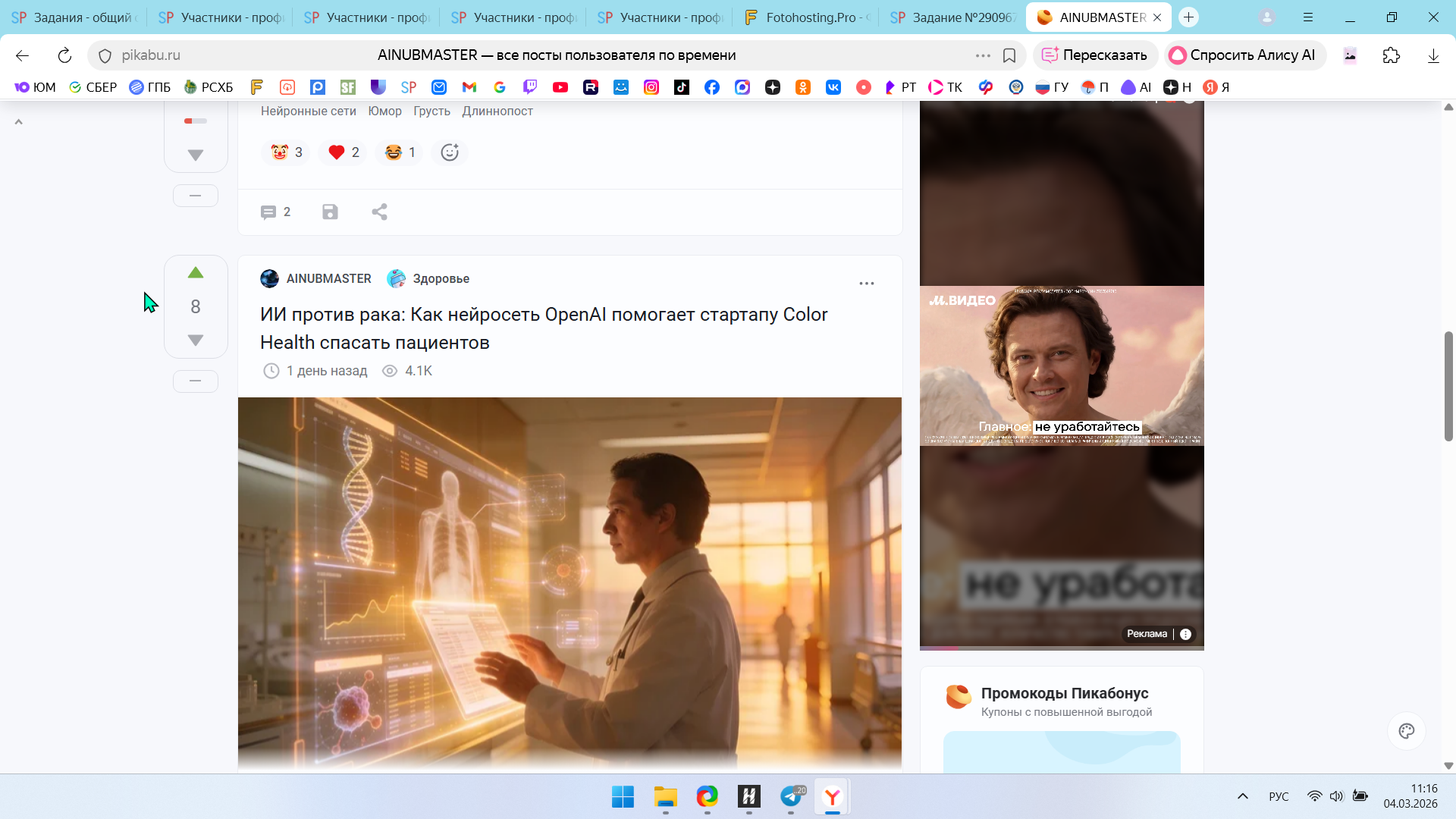Toggle the clown face reaction
Screen dimensions: 1456x819
pyautogui.click(x=287, y=152)
